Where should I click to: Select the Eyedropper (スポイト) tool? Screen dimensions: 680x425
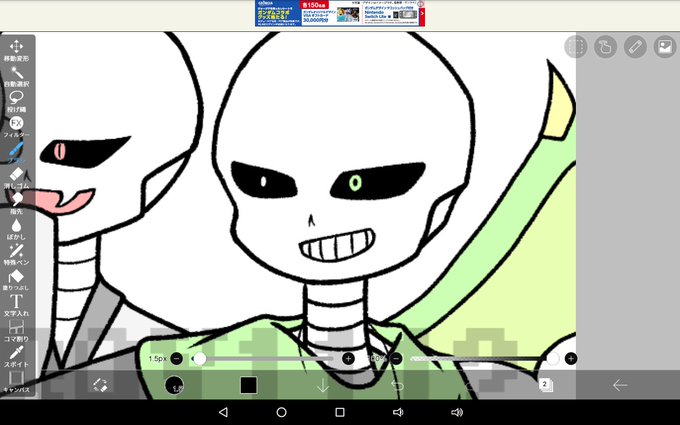click(16, 356)
